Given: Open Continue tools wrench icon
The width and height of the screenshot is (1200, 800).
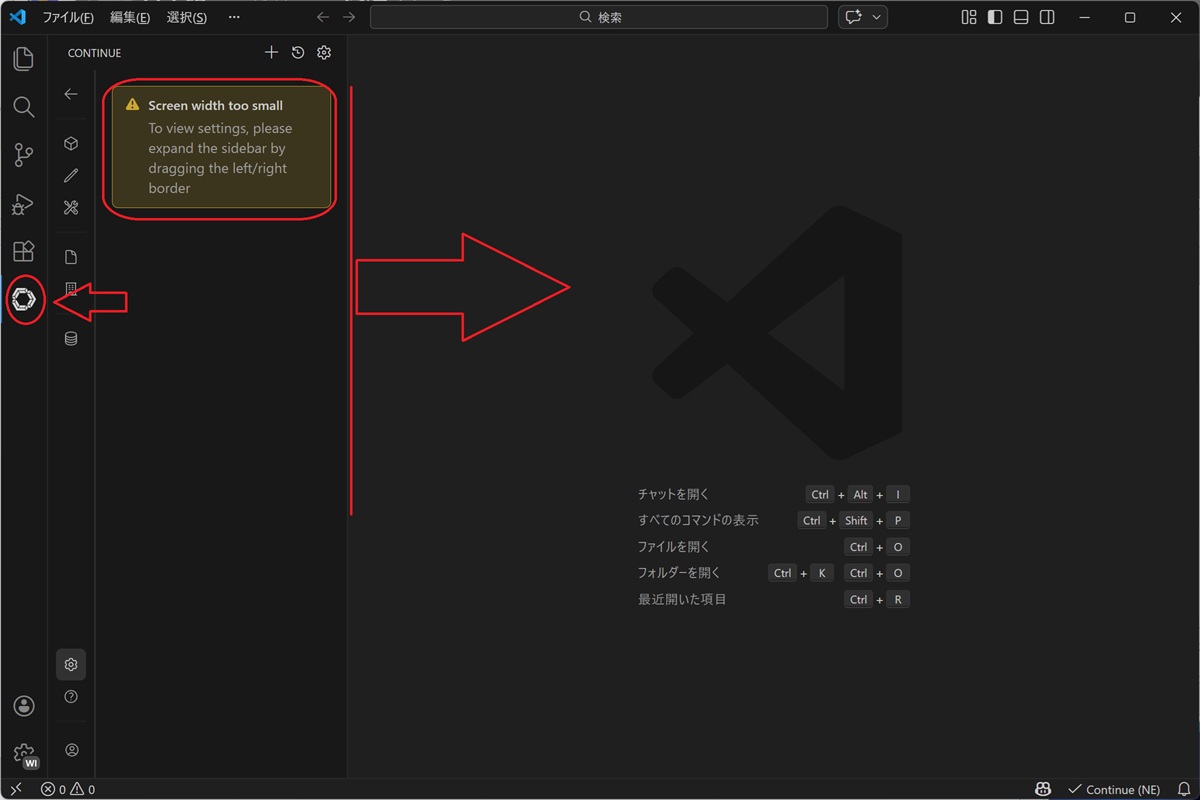Looking at the screenshot, I should [x=71, y=208].
